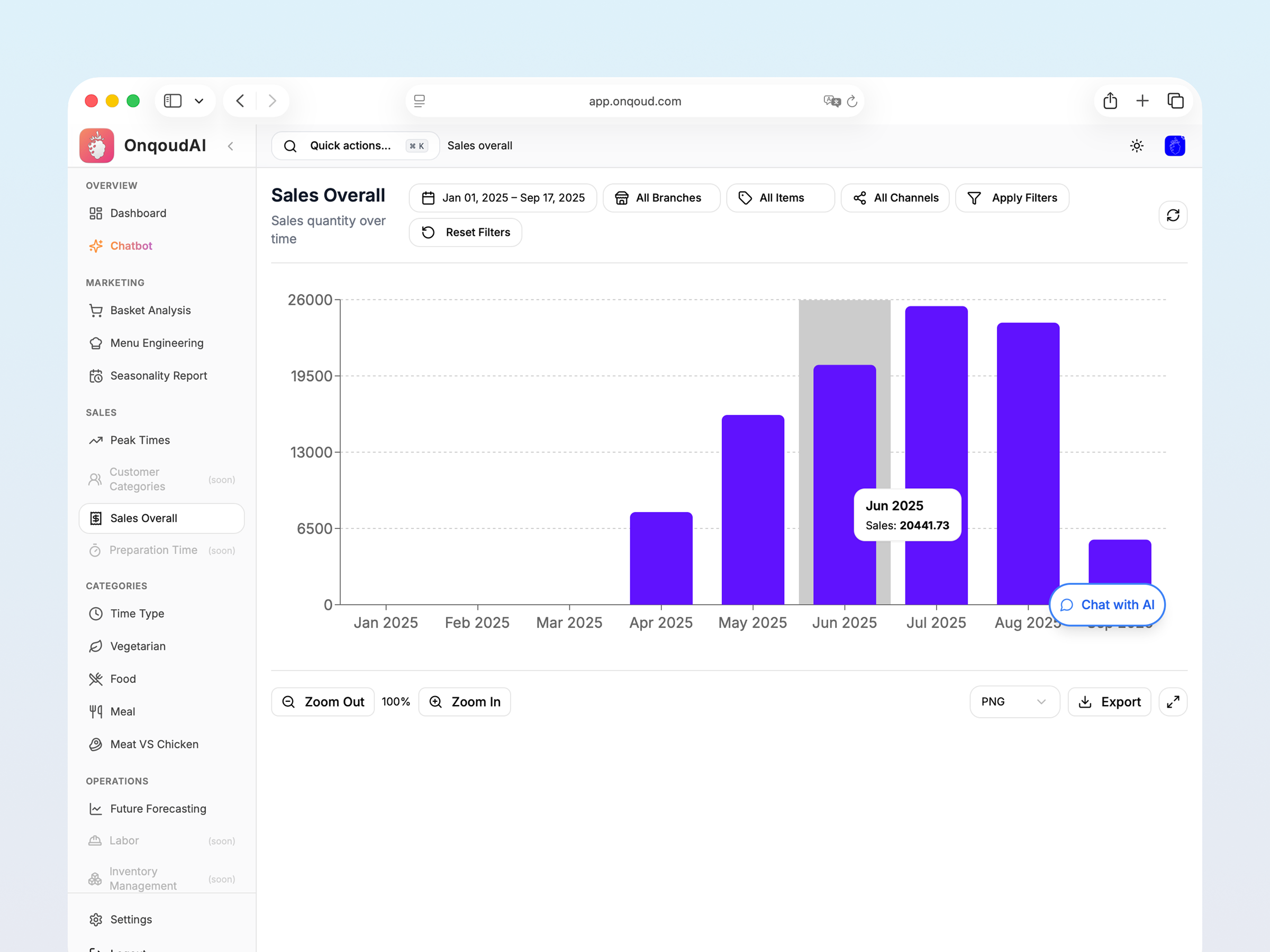Toggle the browser sidebar panel button
1270x952 pixels.
coord(173,101)
